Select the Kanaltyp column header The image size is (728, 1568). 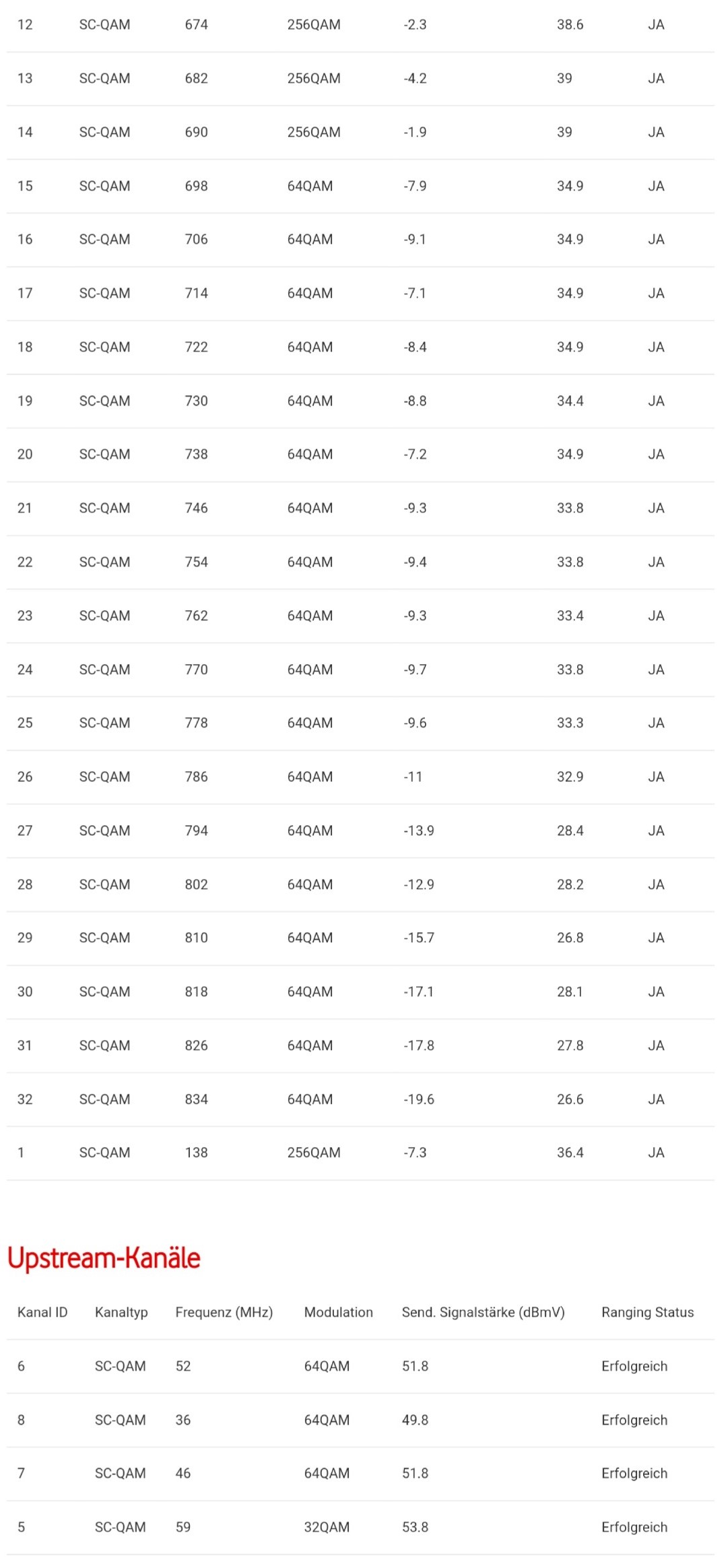click(121, 1312)
